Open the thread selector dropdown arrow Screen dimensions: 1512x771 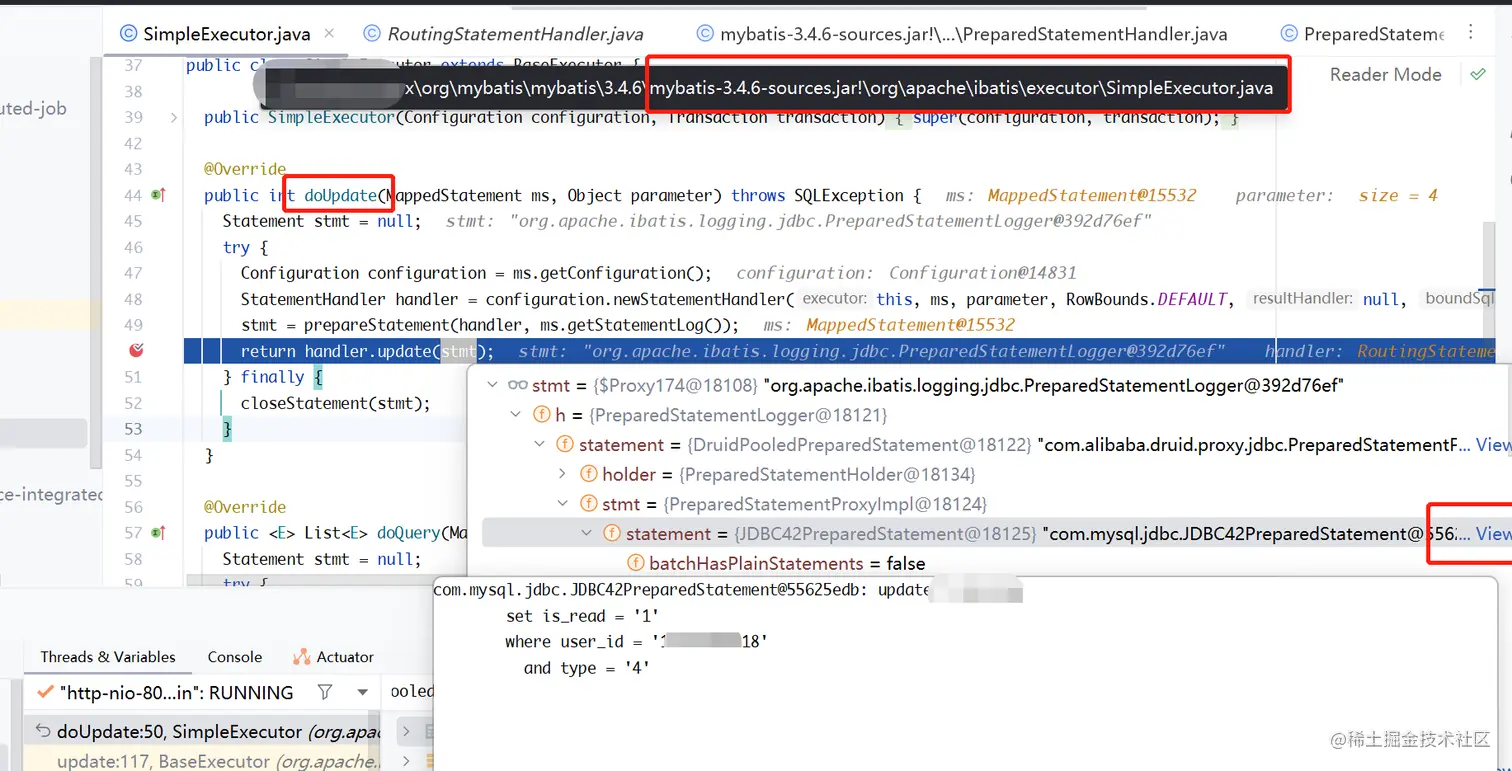pos(362,692)
